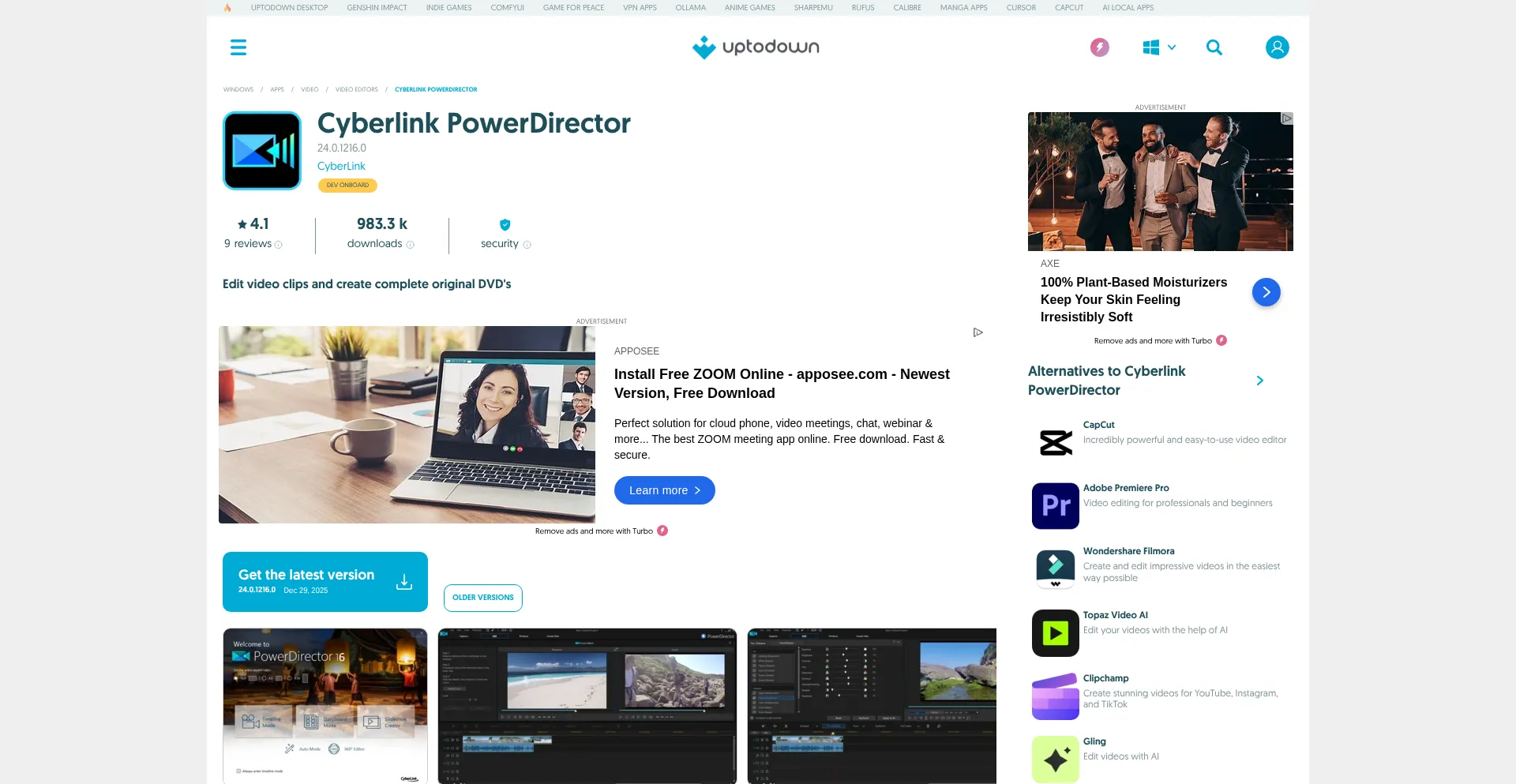Screen dimensions: 1516x784
Task: Show info icon next to security
Action: (527, 245)
